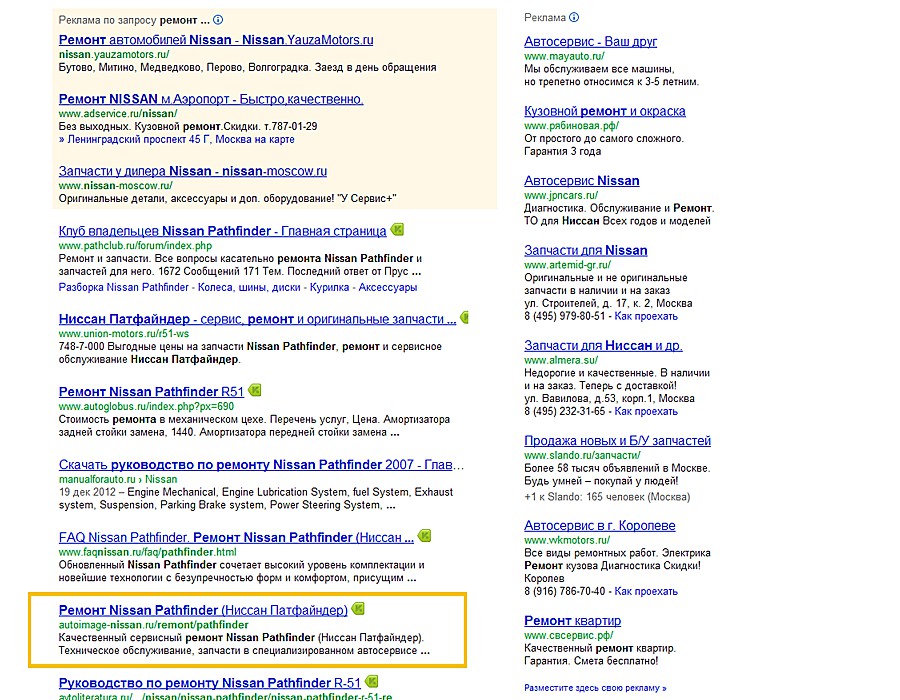Click URL text 'www.faqnissan.ru/faq/pathfinder.html'
This screenshot has height=700, width=900.
(x=148, y=553)
